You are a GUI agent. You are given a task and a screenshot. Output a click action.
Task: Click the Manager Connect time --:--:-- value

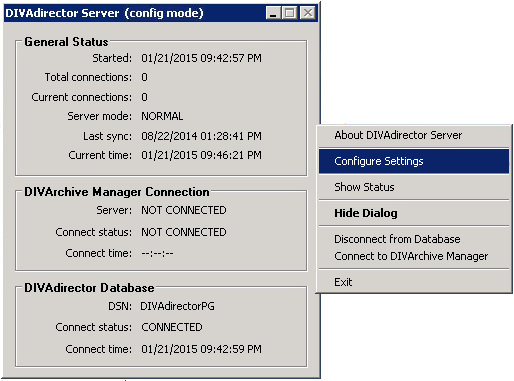tap(157, 253)
